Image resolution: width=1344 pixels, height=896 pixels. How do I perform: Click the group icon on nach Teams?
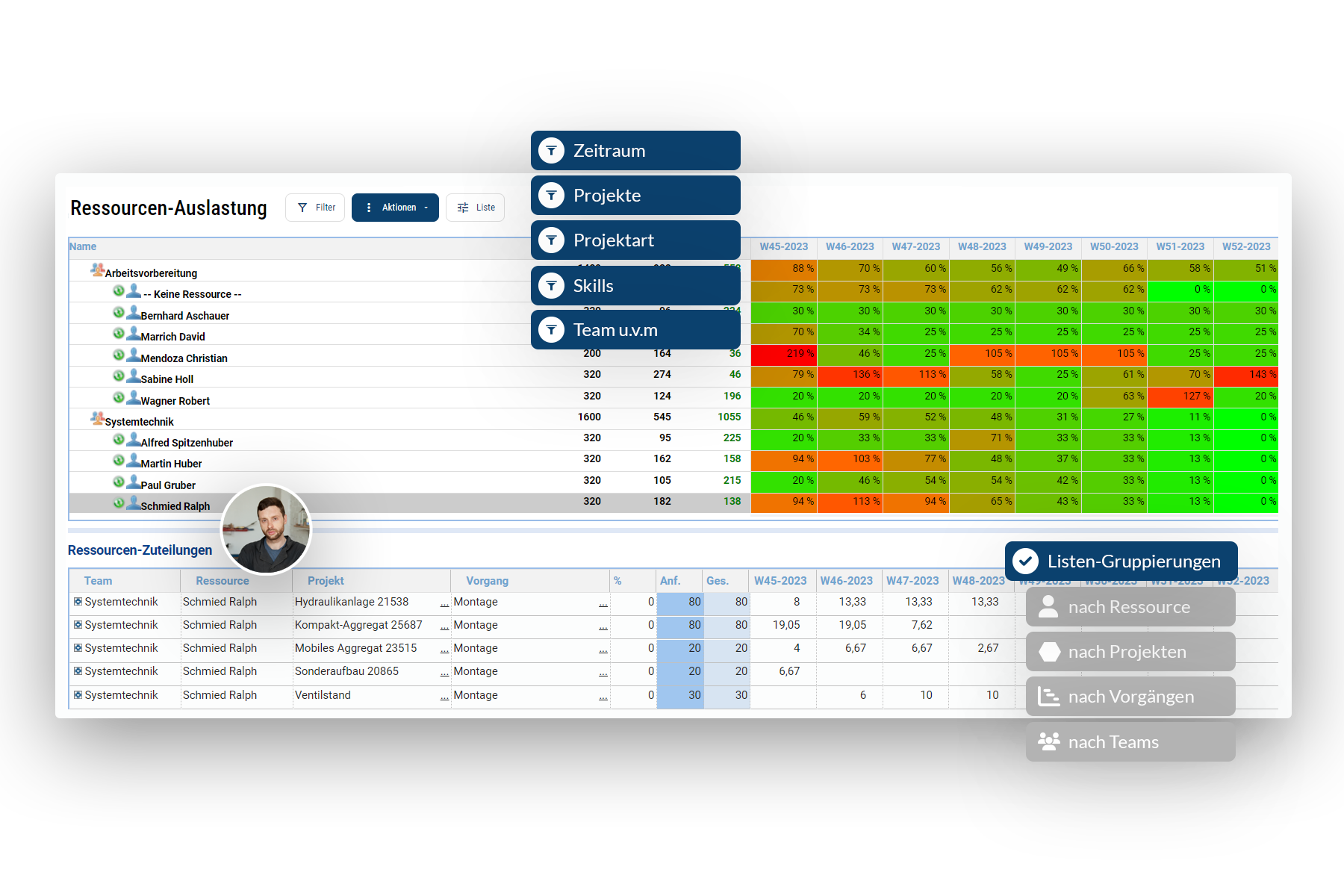tap(1048, 741)
